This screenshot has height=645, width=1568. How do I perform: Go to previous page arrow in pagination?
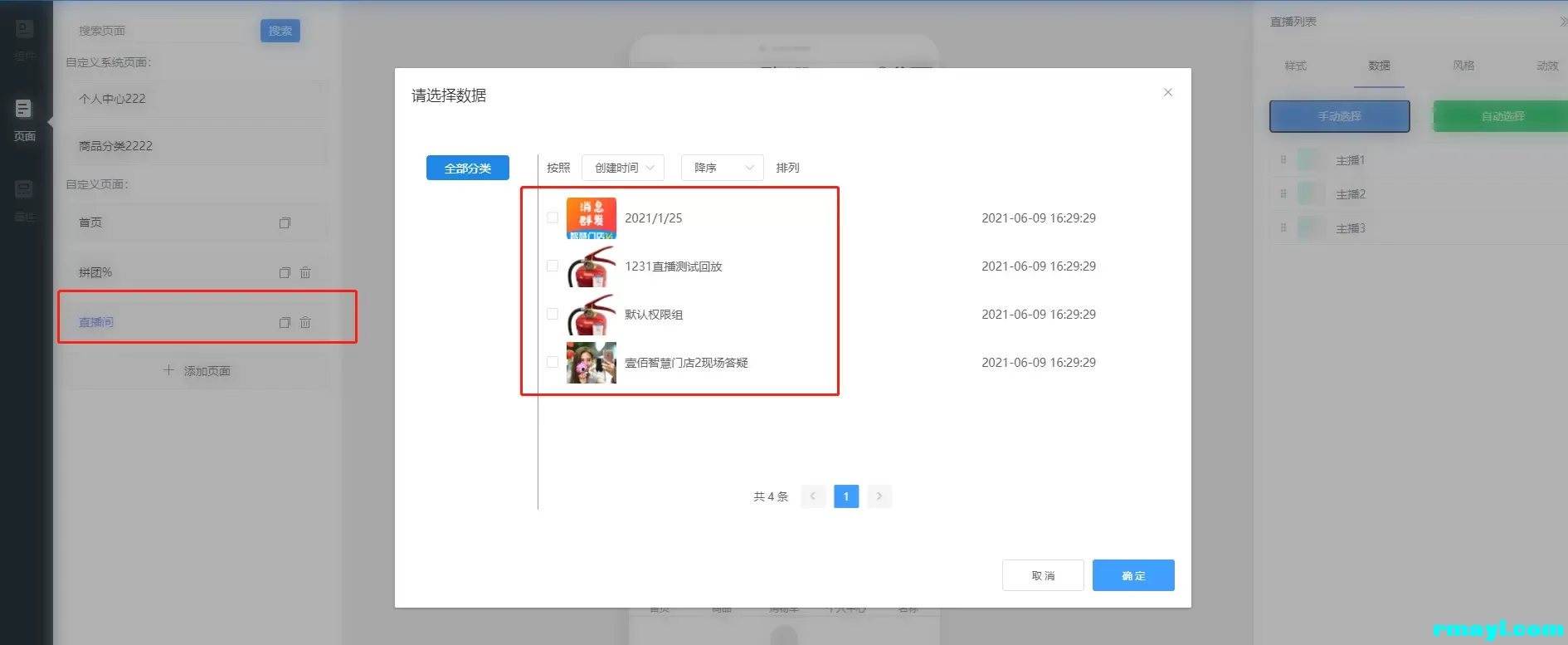tap(813, 496)
